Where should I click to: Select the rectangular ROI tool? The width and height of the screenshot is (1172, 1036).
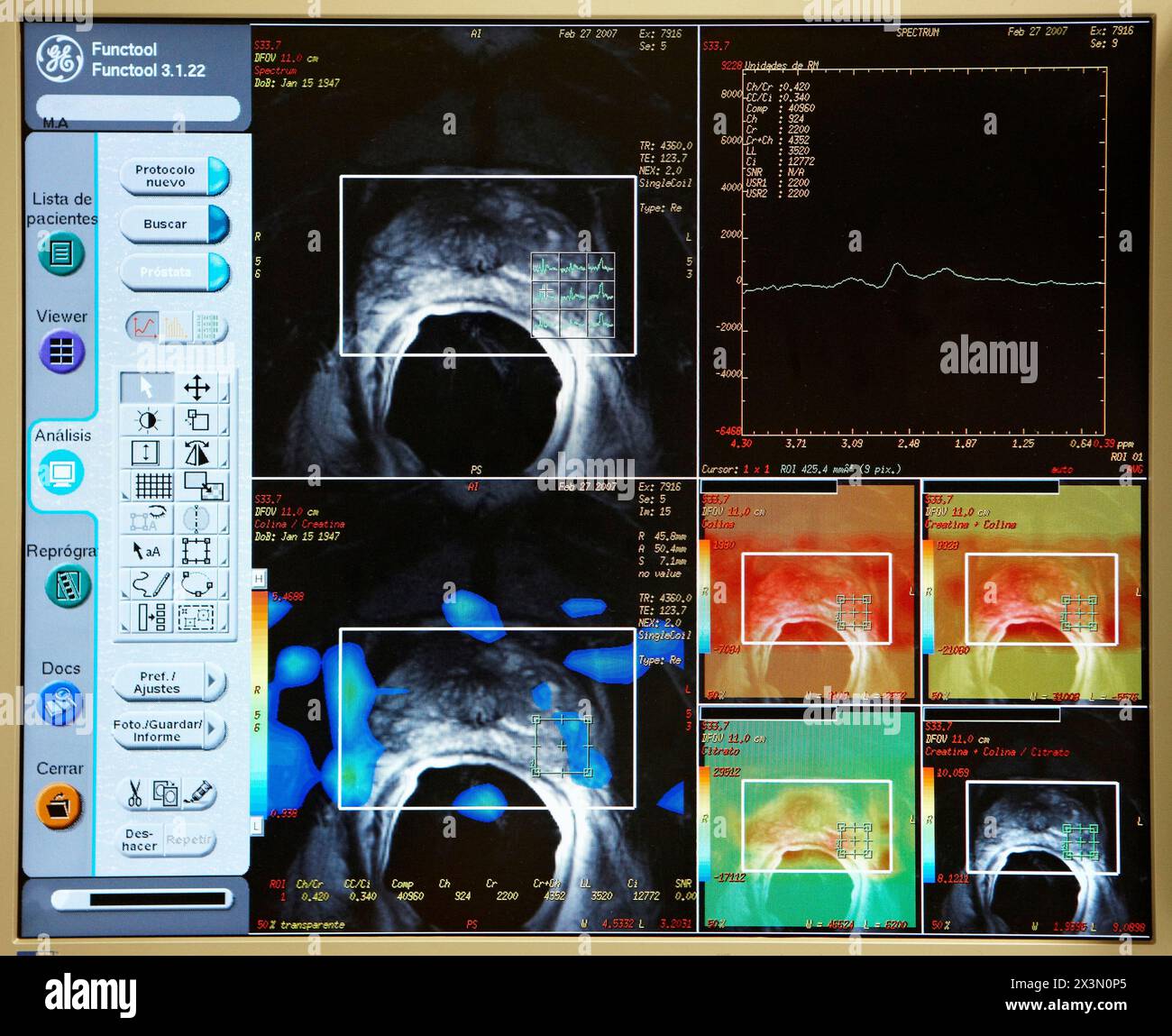click(197, 551)
